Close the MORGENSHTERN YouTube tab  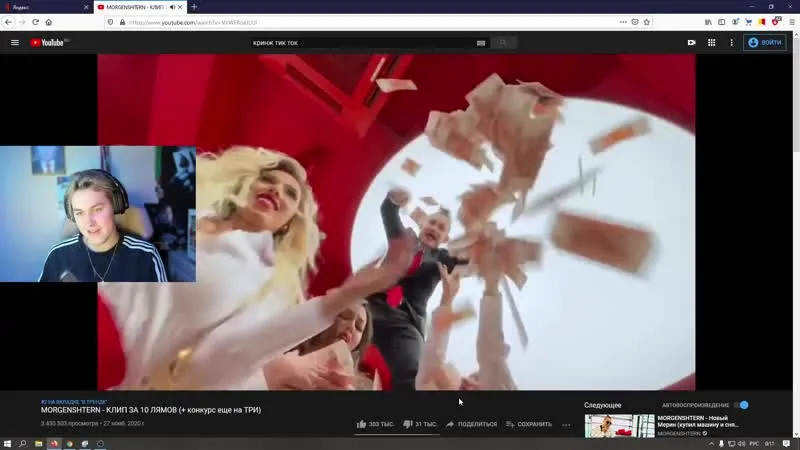tap(180, 7)
